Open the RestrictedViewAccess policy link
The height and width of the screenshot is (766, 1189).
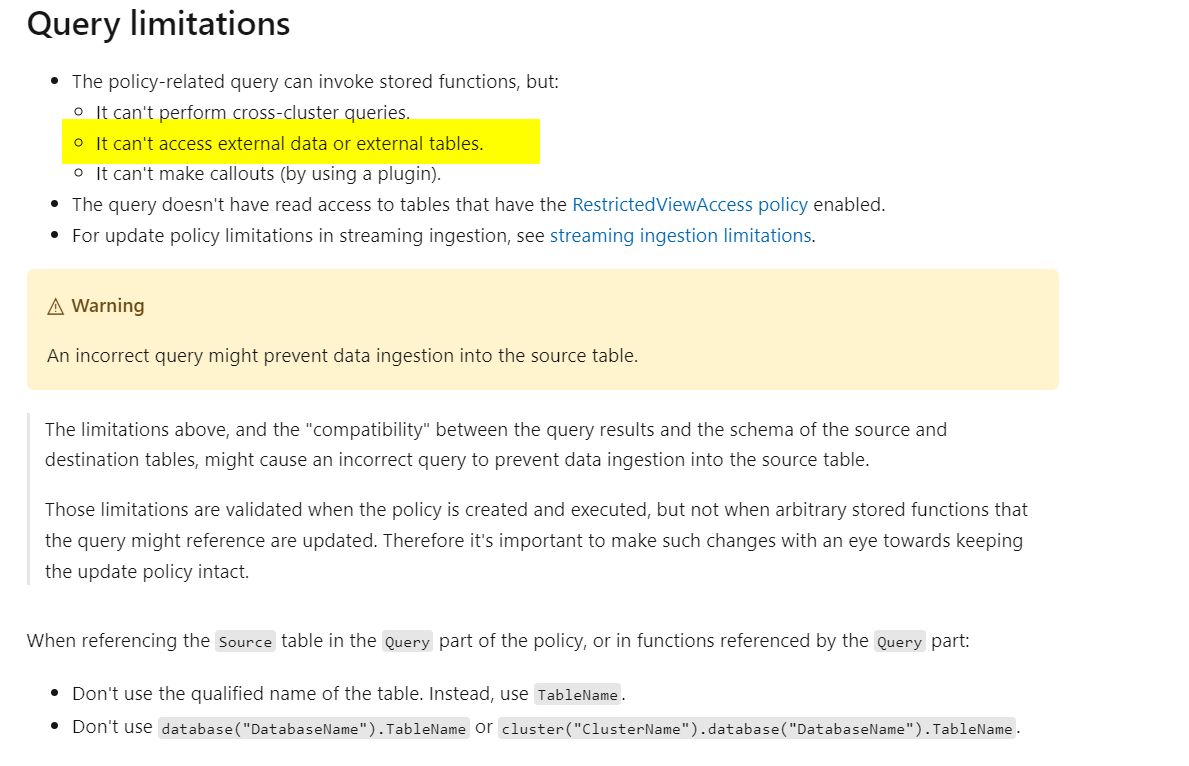690,205
